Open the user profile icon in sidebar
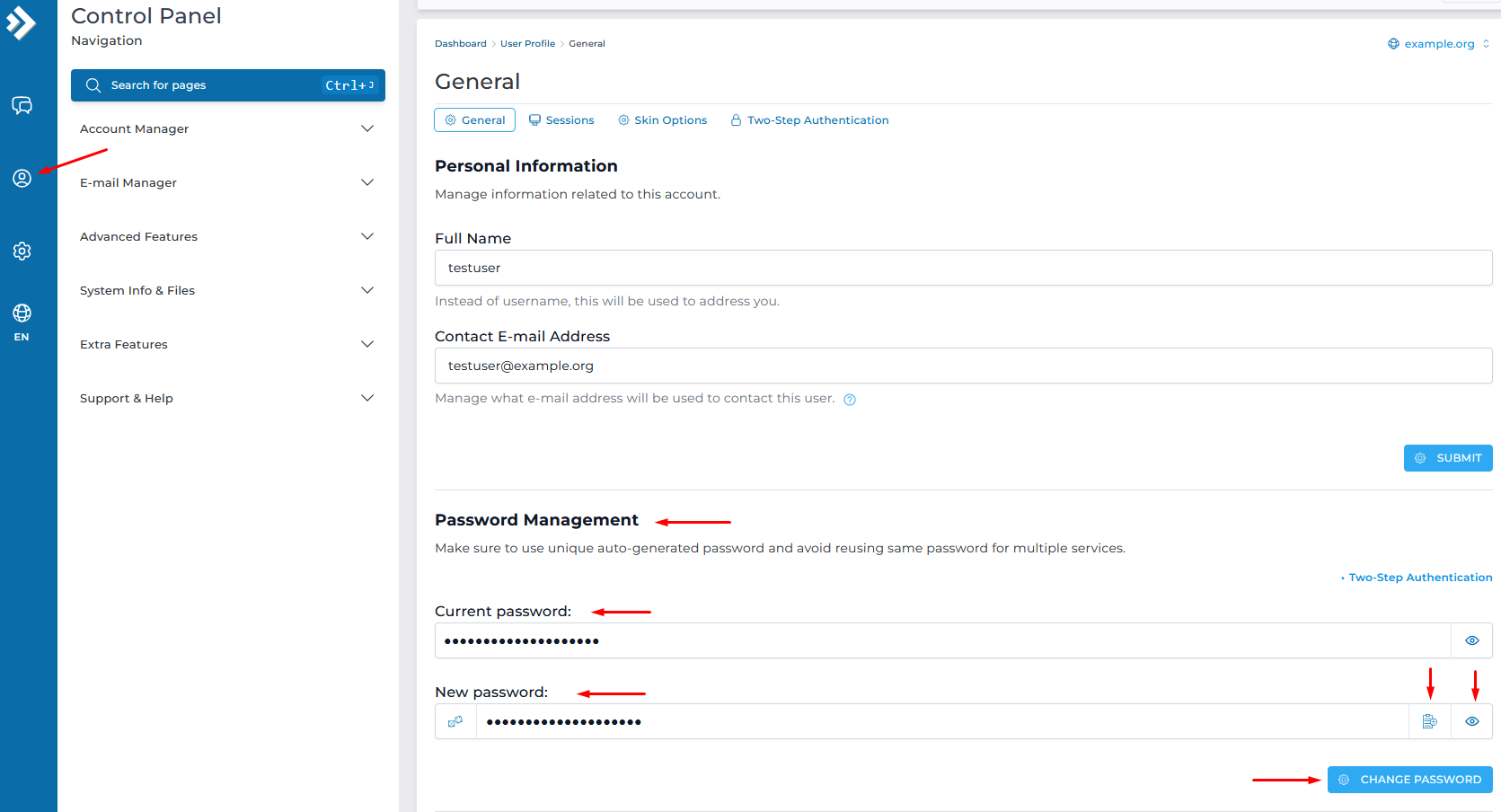Viewport: 1501px width, 812px height. 22,178
